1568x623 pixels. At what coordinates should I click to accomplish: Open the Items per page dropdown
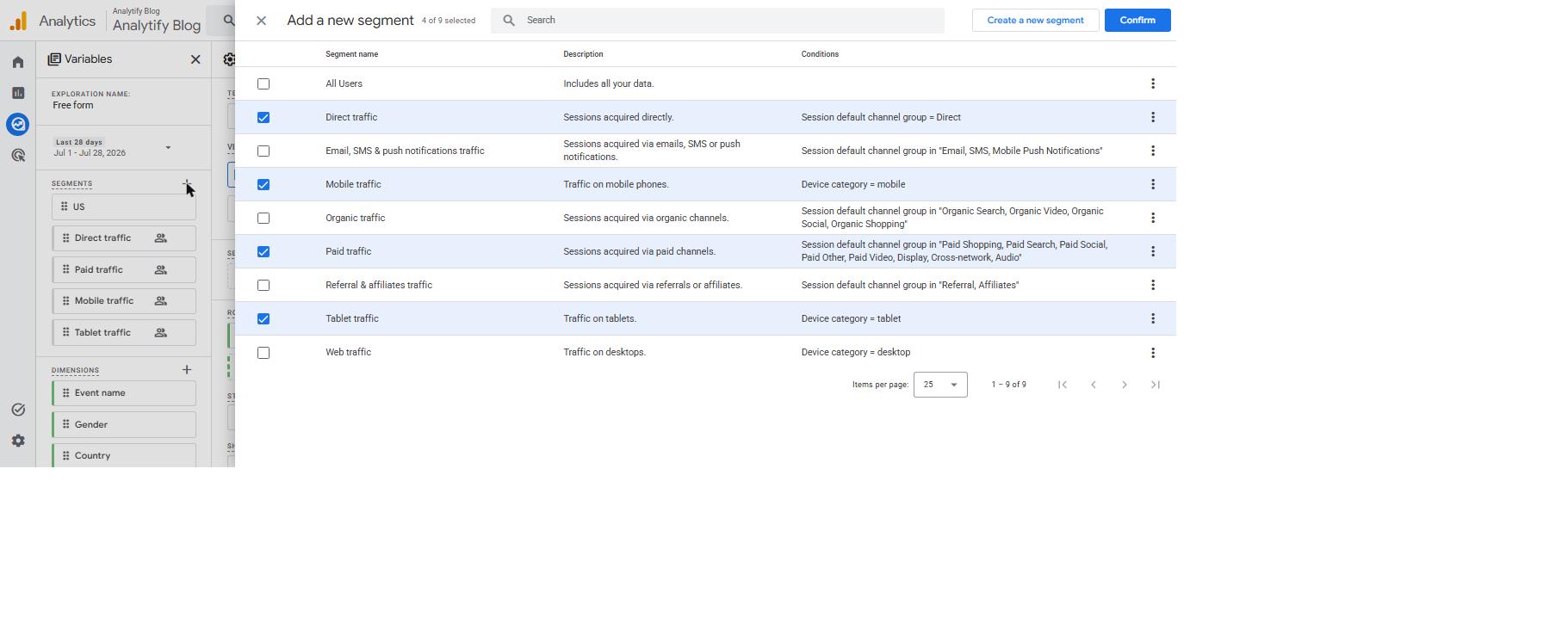click(x=940, y=385)
